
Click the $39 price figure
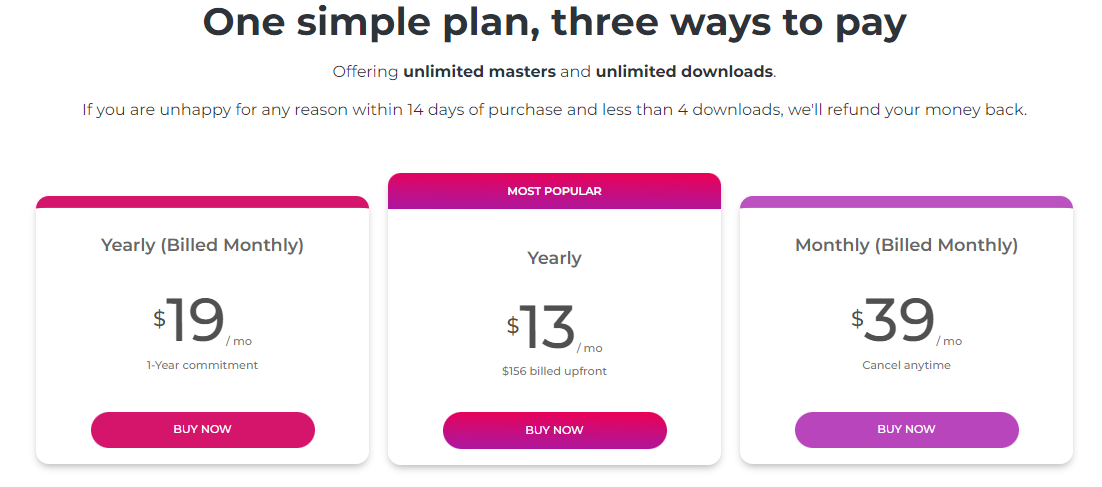tap(893, 320)
